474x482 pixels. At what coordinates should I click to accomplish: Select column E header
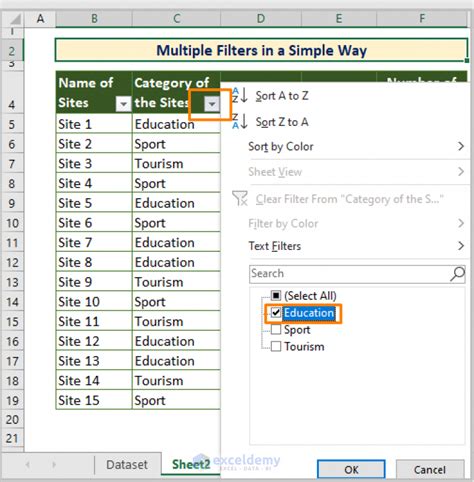(339, 18)
